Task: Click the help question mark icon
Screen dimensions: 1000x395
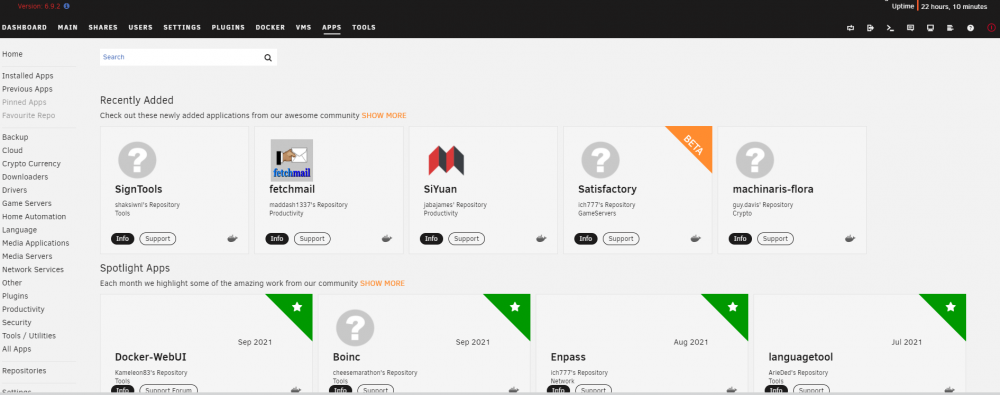Action: pos(970,28)
